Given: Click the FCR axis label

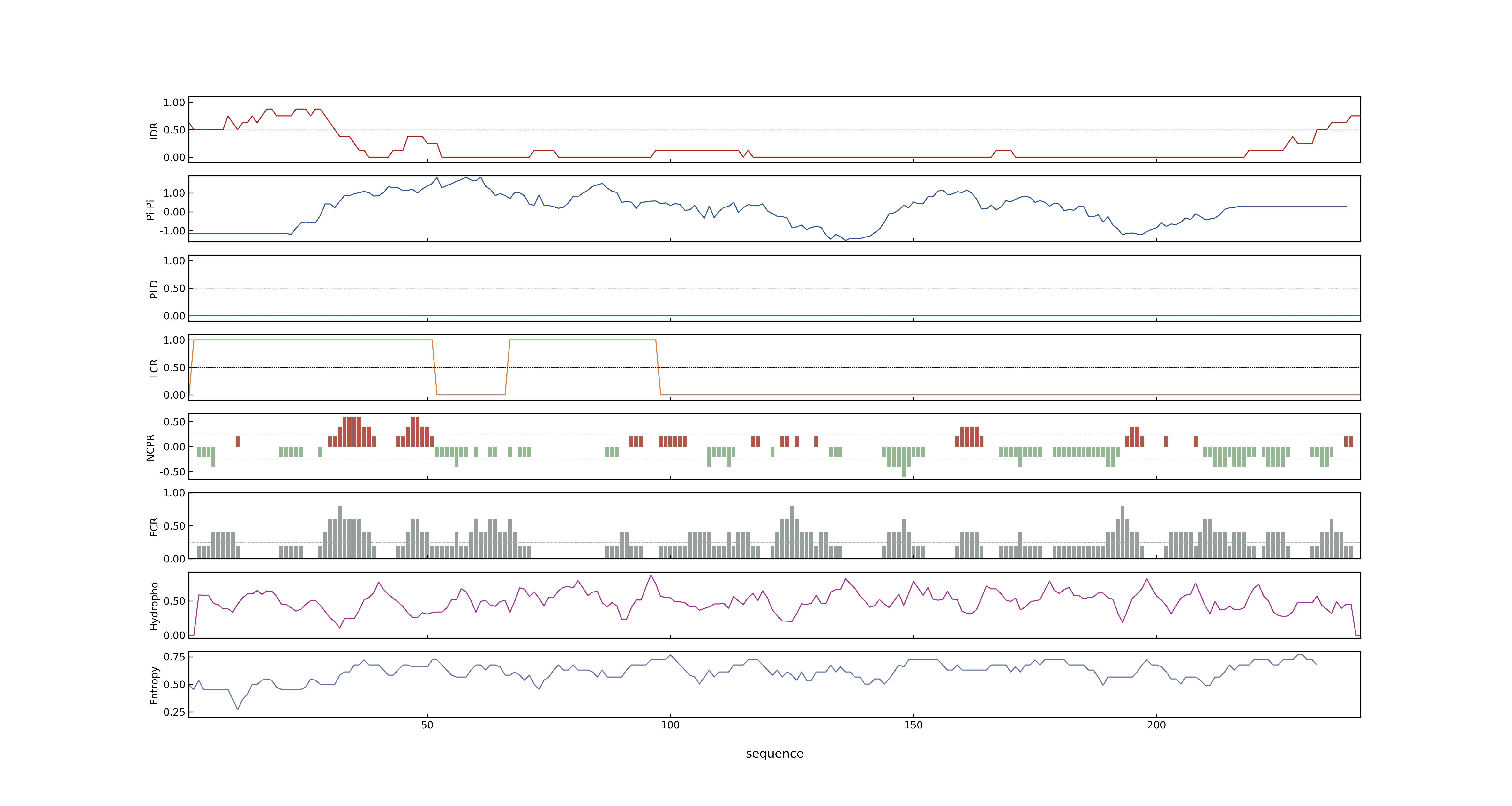Looking at the screenshot, I should click(x=154, y=526).
